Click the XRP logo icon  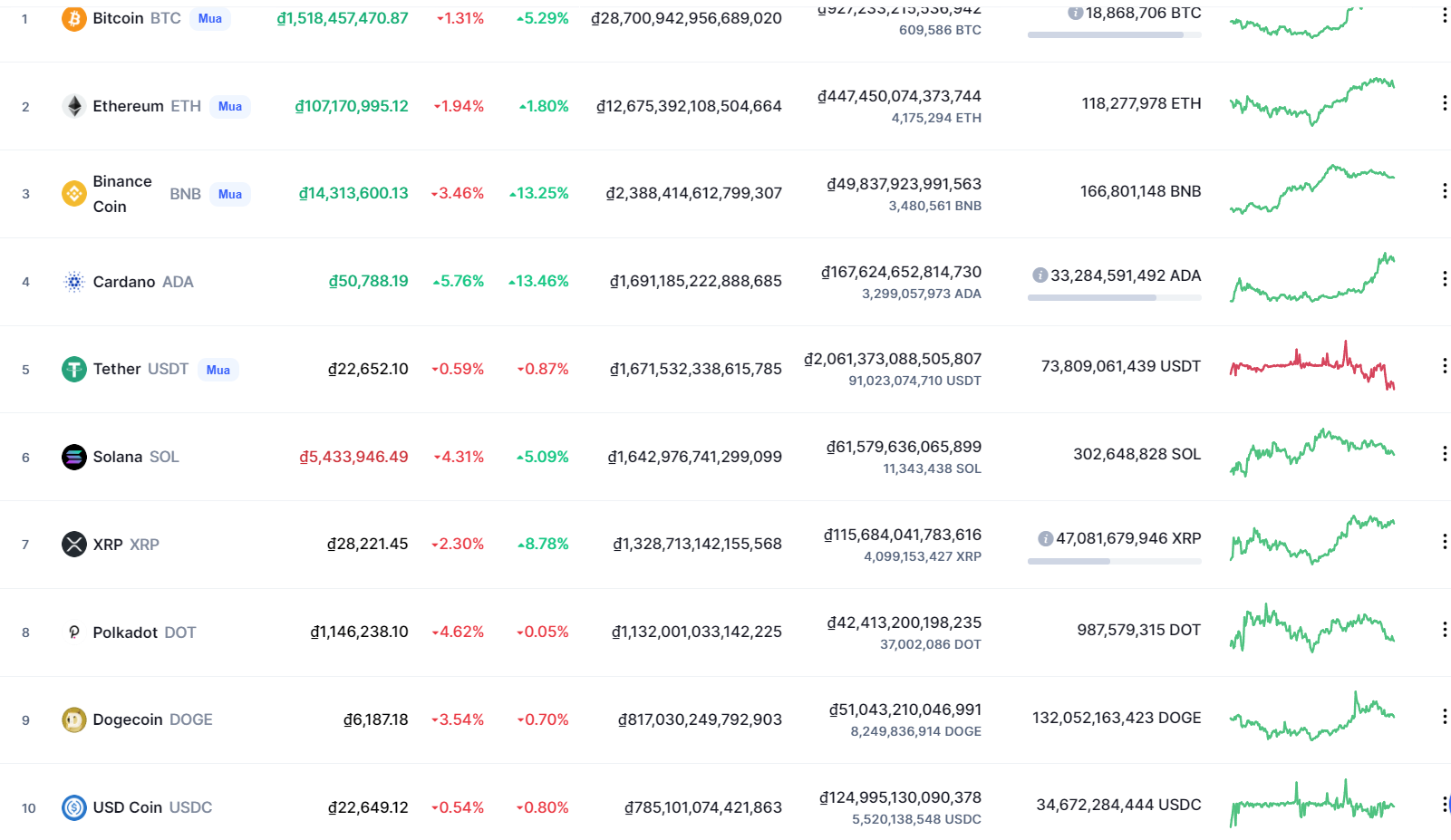73,545
